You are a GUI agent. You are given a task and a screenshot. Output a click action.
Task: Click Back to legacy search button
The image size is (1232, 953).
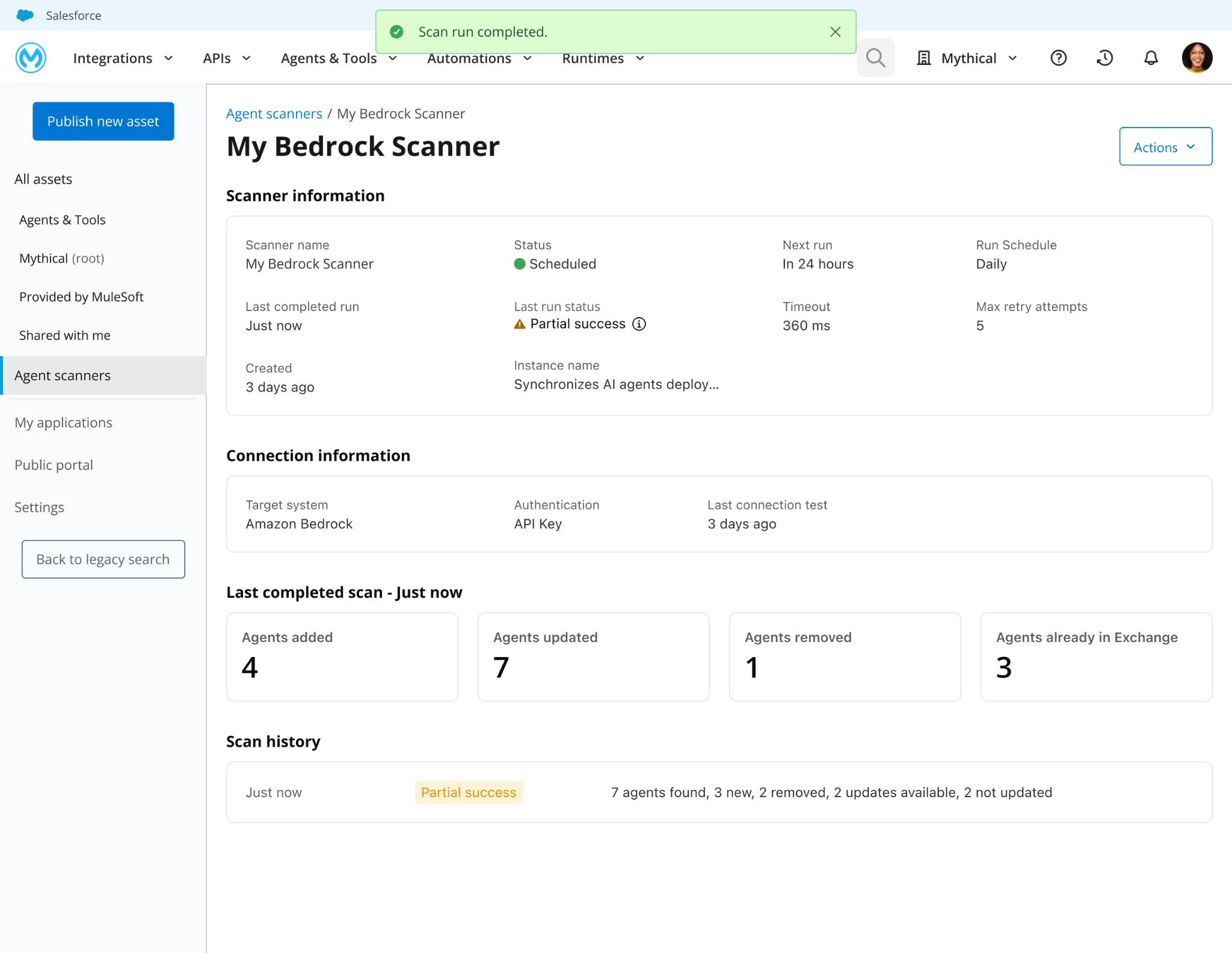[103, 559]
